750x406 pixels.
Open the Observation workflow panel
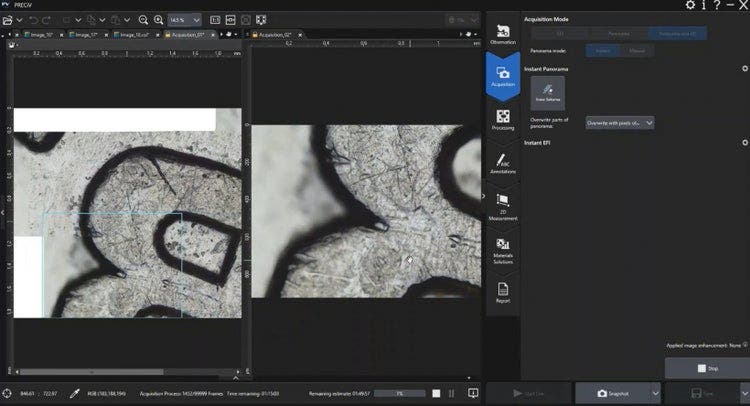point(502,34)
